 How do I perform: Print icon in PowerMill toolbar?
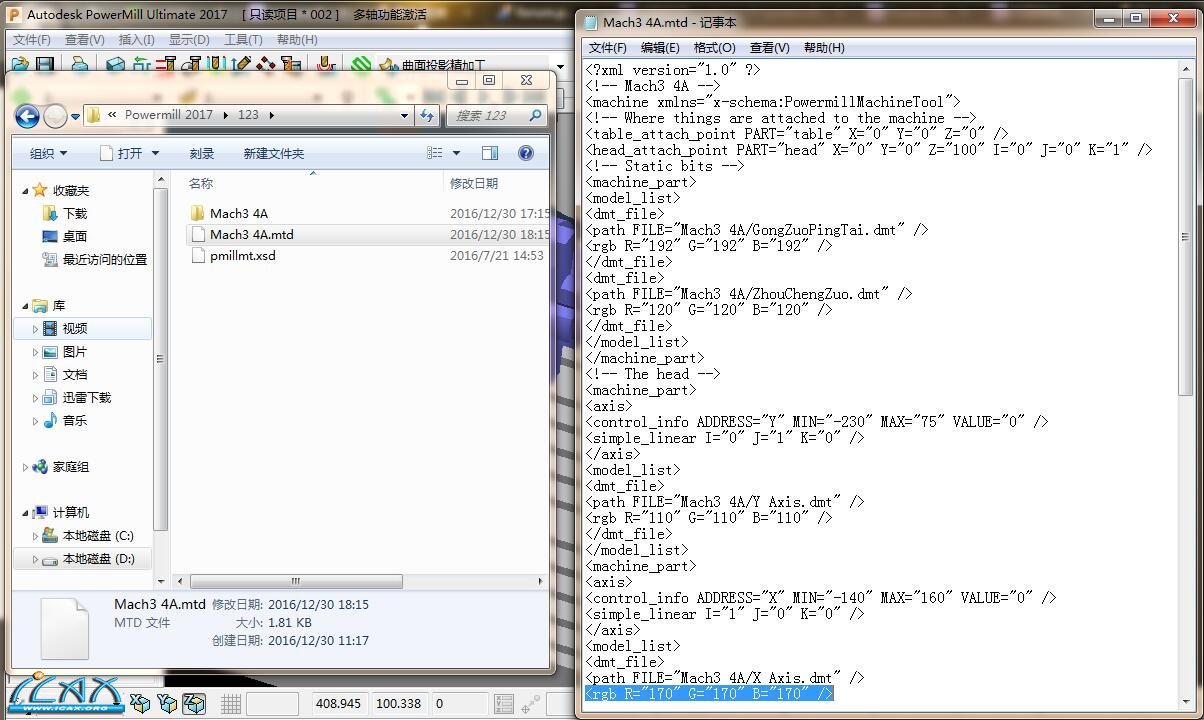(80, 64)
